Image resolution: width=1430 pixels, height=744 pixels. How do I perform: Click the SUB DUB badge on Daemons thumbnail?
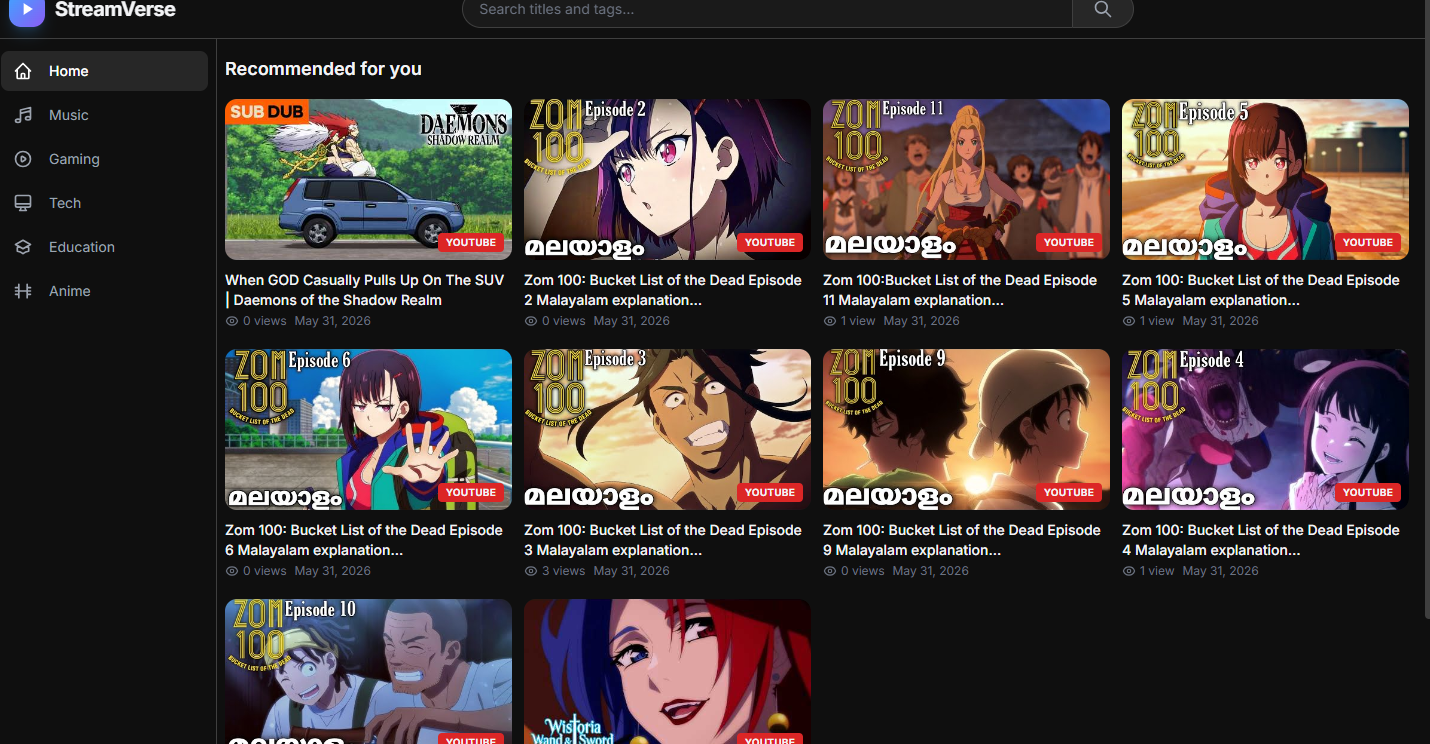(x=267, y=111)
